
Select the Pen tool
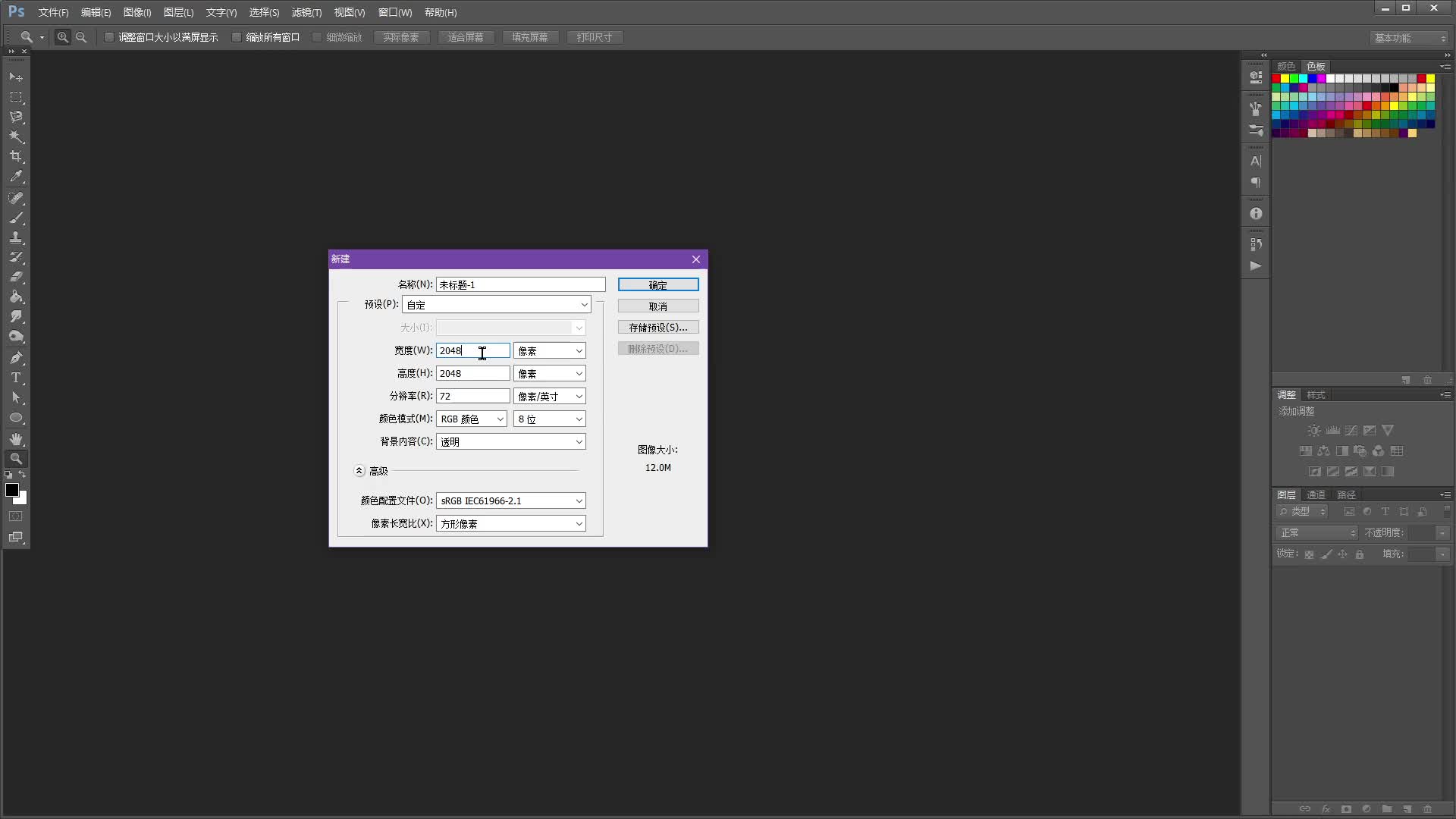tap(16, 358)
